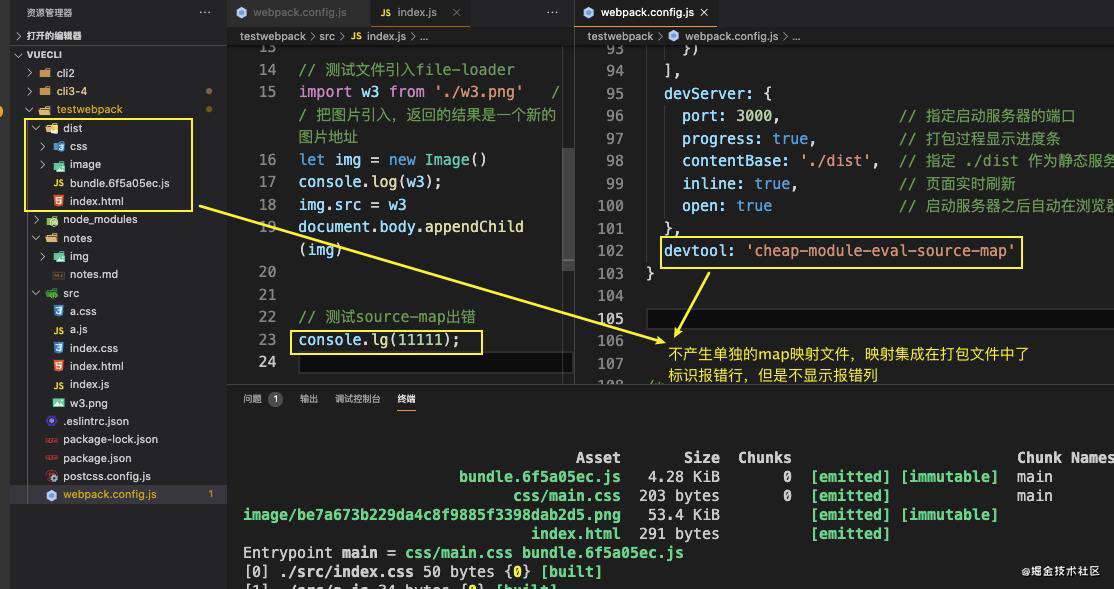Switch to the 终端 terminal tab
The width and height of the screenshot is (1114, 589).
tap(406, 399)
